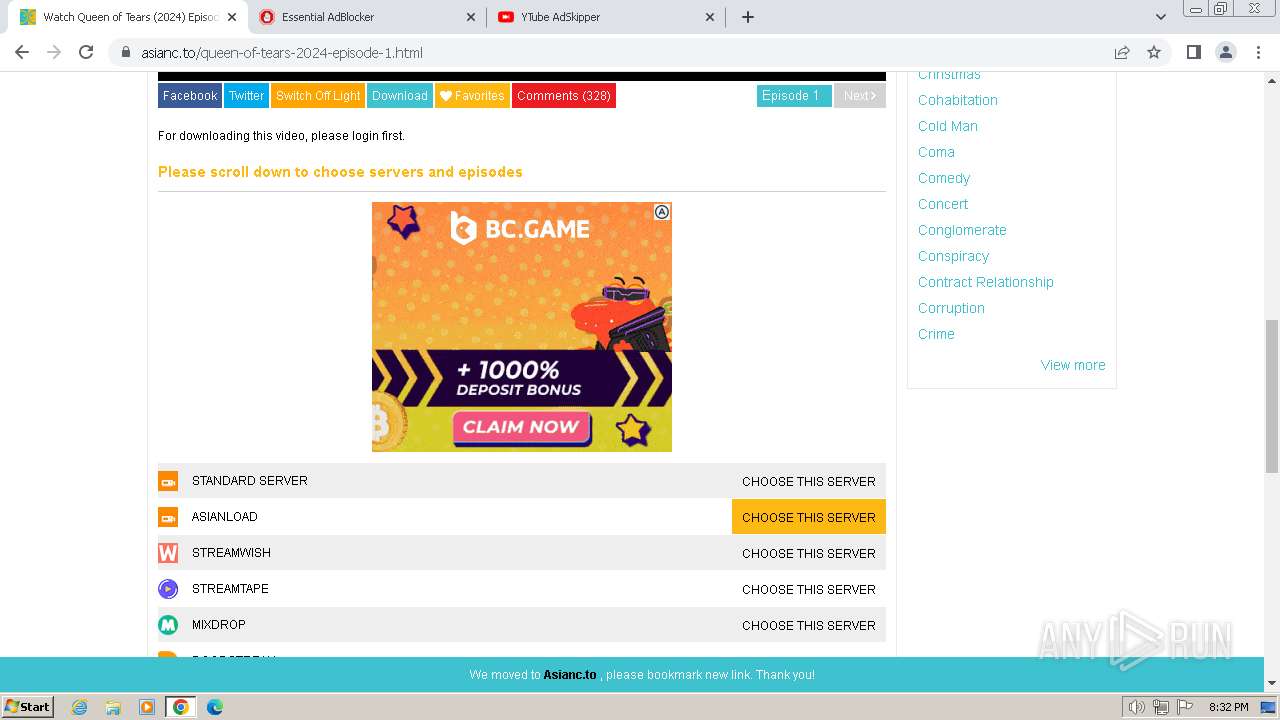Choose the MIXDROP server

tap(809, 625)
